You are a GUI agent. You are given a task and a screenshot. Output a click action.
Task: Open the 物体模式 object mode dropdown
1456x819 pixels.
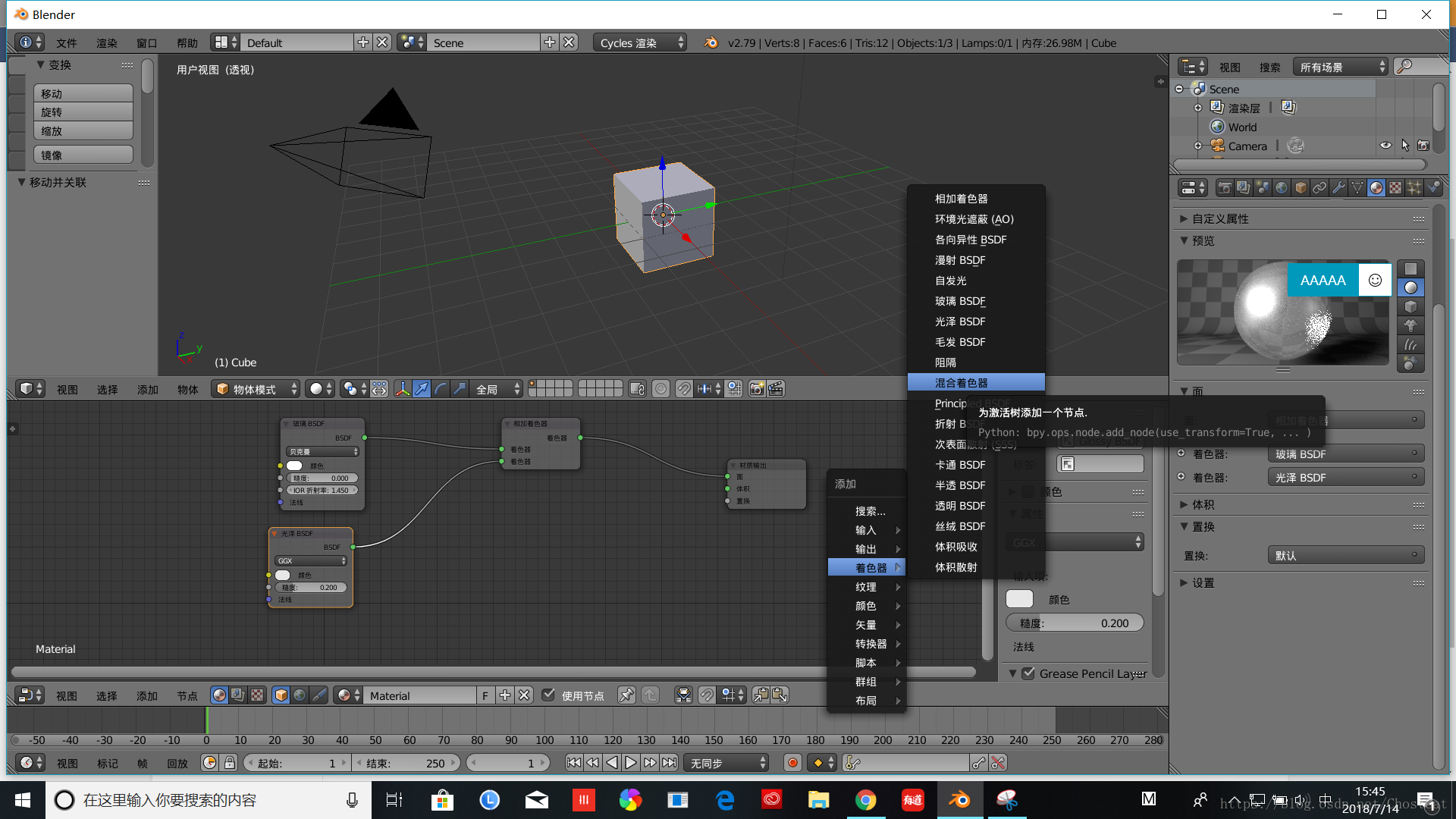tap(256, 389)
